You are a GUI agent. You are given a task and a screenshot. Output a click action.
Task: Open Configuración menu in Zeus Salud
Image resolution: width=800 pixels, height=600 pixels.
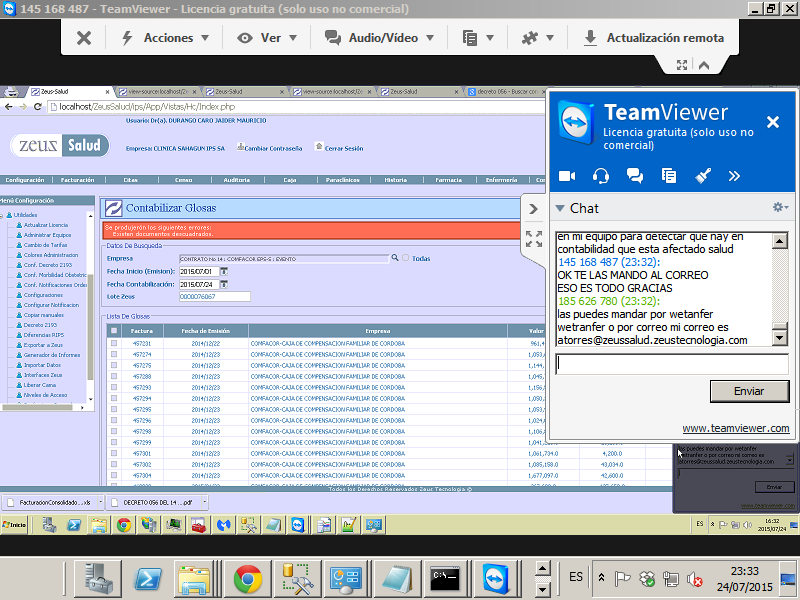tap(25, 180)
